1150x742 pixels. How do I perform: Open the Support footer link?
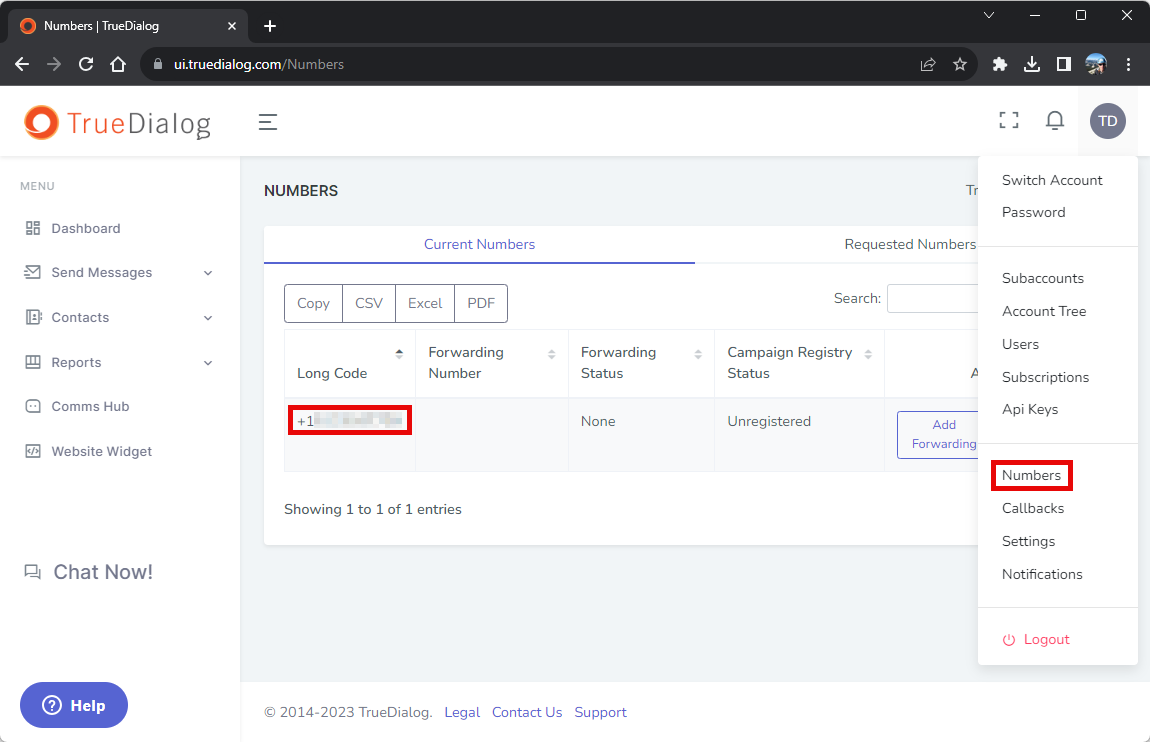point(600,713)
